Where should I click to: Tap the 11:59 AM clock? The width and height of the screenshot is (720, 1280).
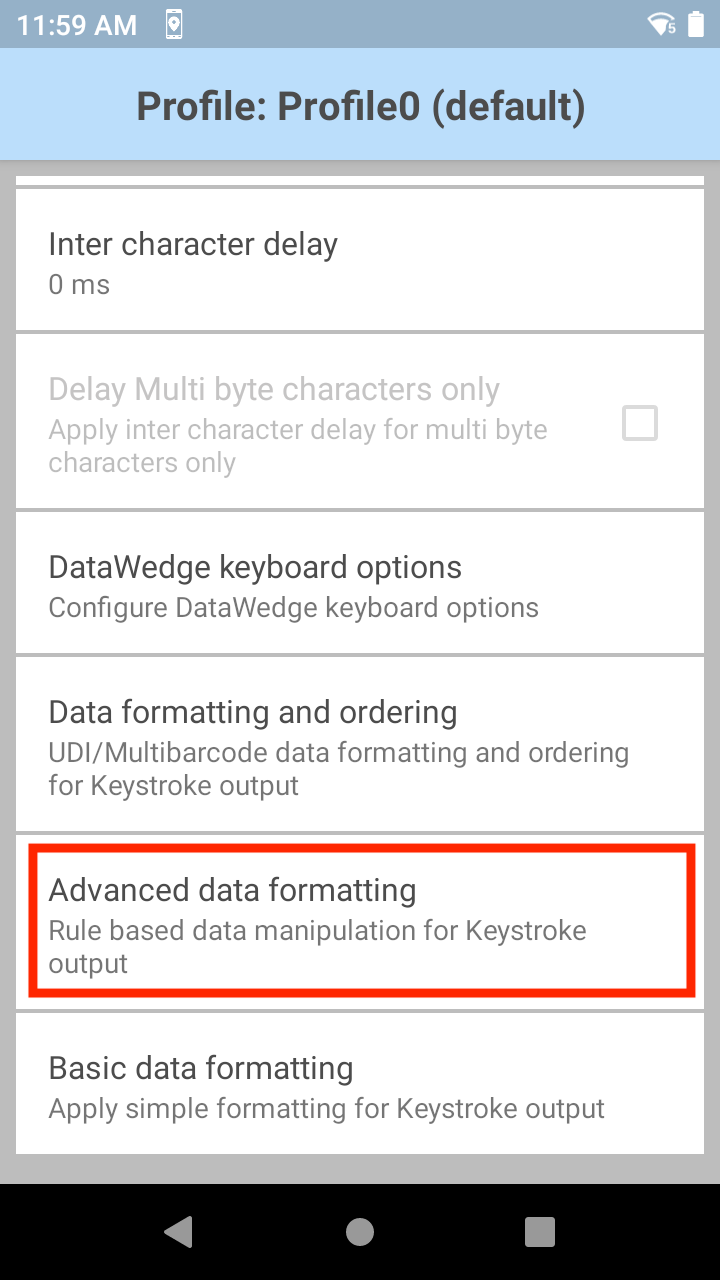(77, 25)
